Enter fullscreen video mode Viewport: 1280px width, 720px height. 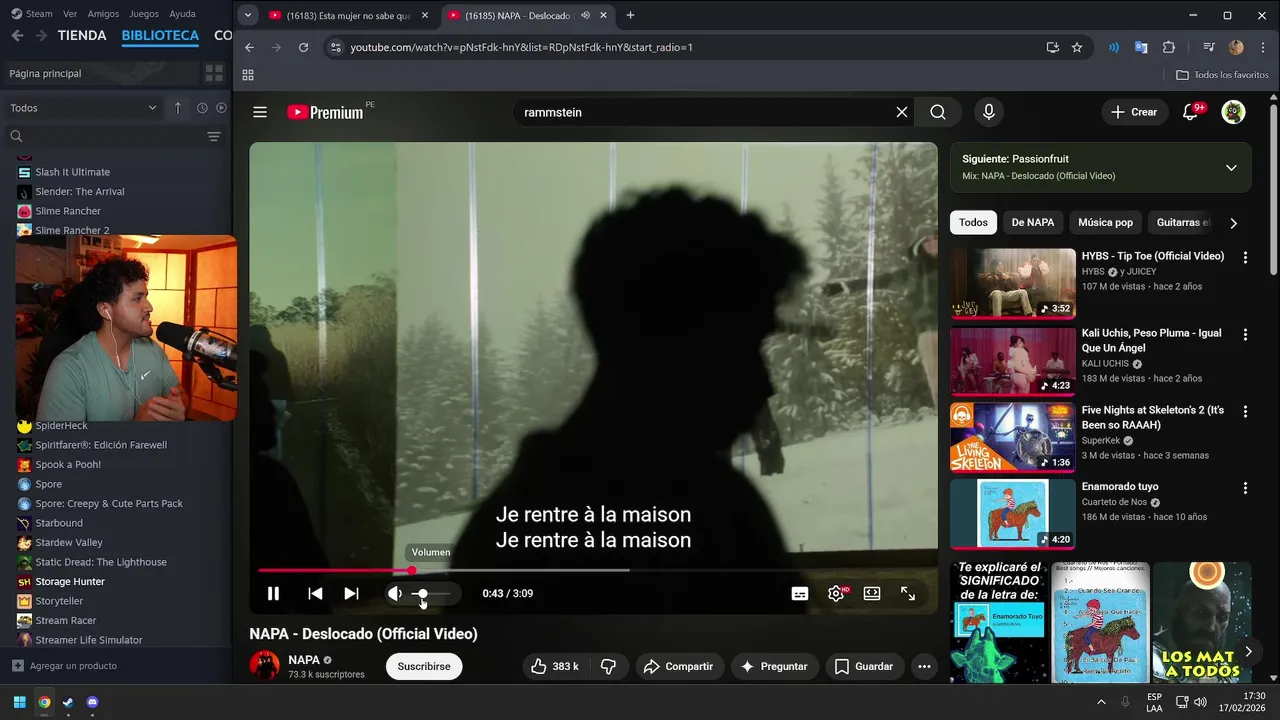(908, 593)
